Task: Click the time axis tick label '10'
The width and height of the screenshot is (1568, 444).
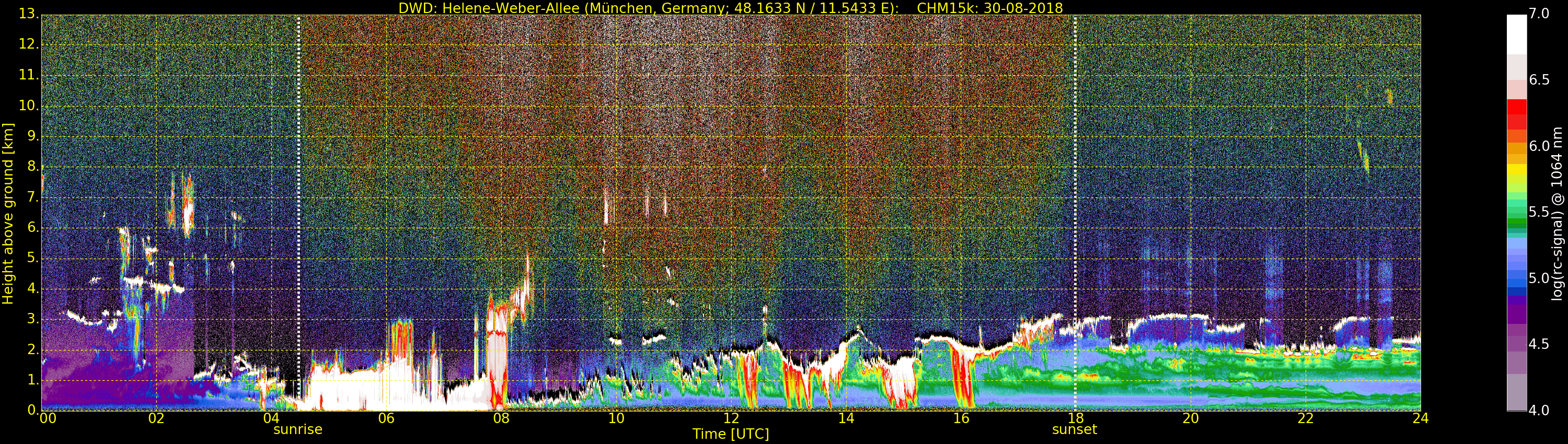Action: [616, 418]
